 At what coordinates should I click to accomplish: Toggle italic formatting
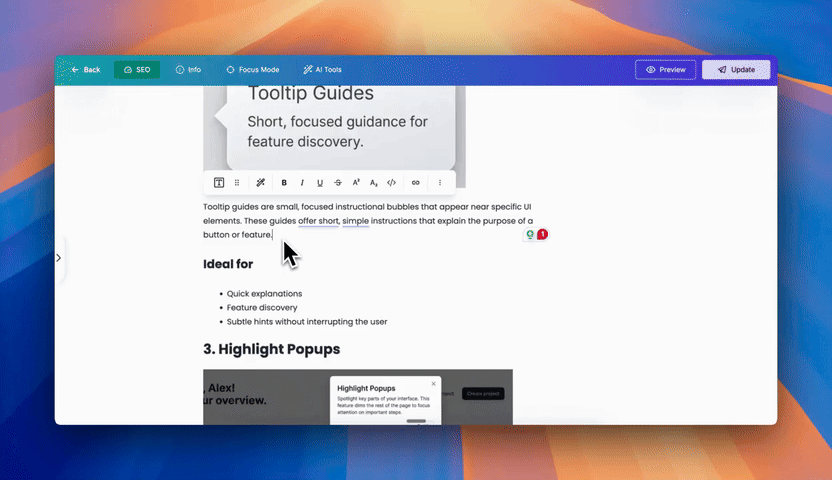pyautogui.click(x=302, y=182)
